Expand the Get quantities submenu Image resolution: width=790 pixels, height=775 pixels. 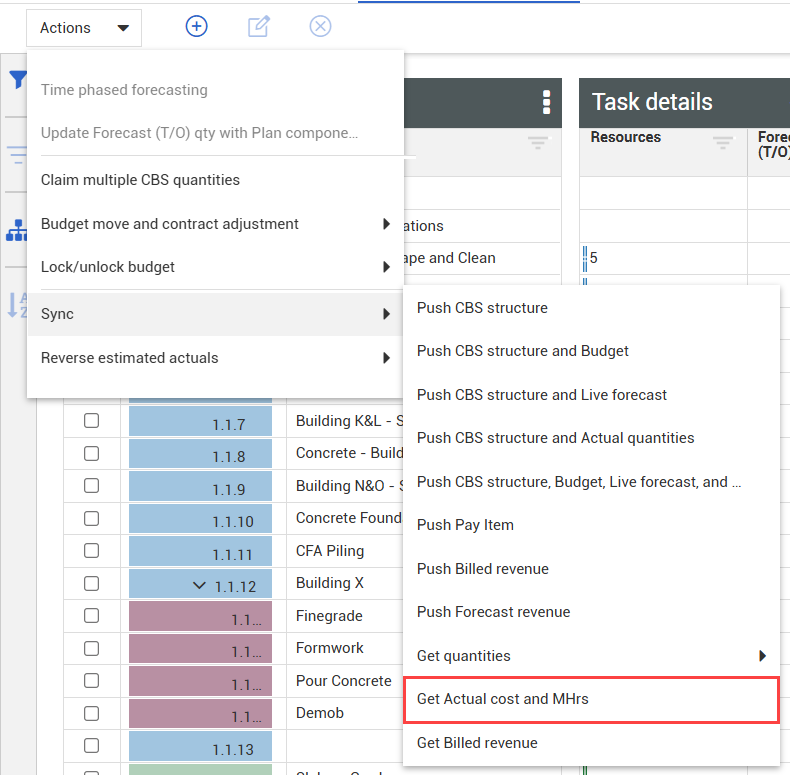pos(589,656)
